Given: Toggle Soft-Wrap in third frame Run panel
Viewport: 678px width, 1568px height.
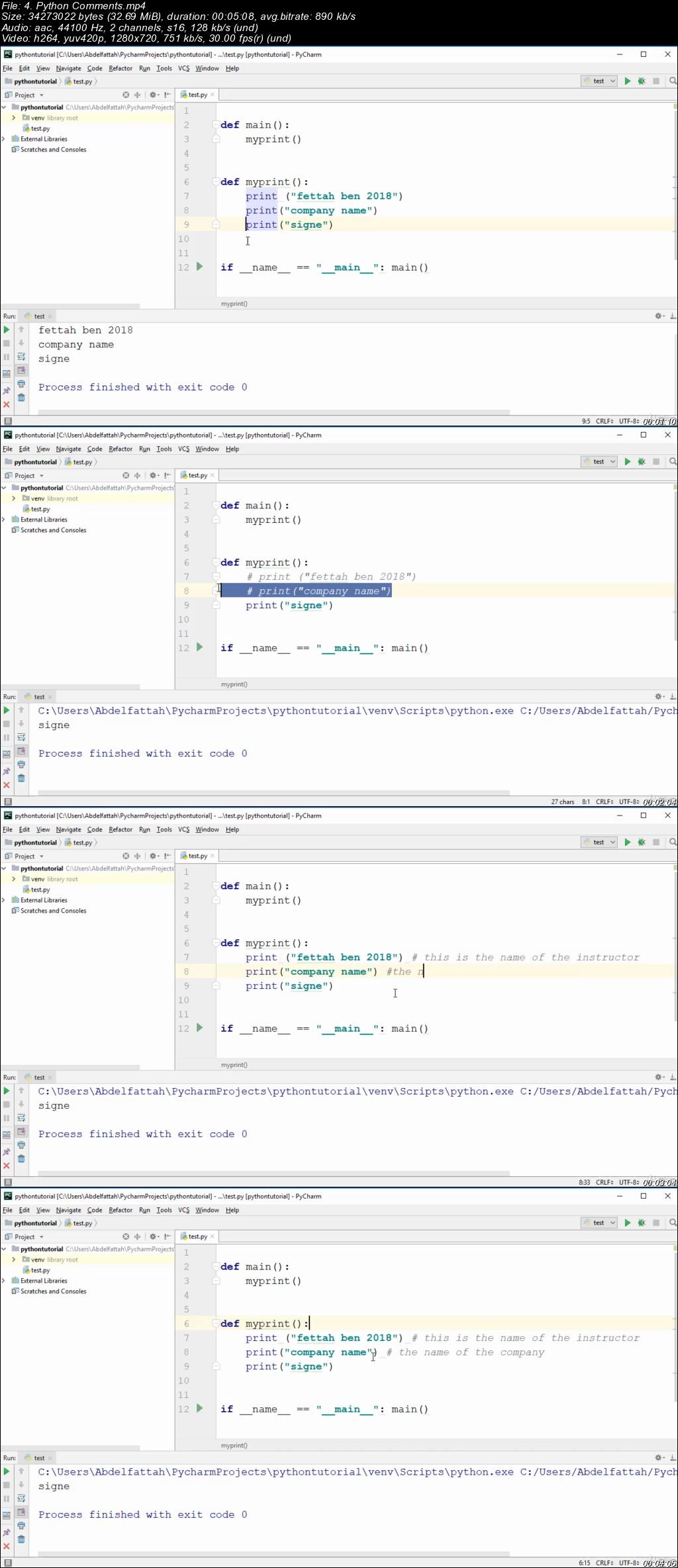Looking at the screenshot, I should (21, 1118).
